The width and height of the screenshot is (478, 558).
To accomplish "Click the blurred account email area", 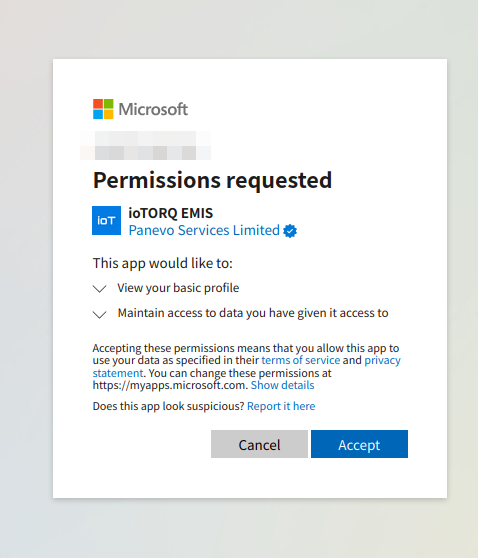I will (146, 145).
